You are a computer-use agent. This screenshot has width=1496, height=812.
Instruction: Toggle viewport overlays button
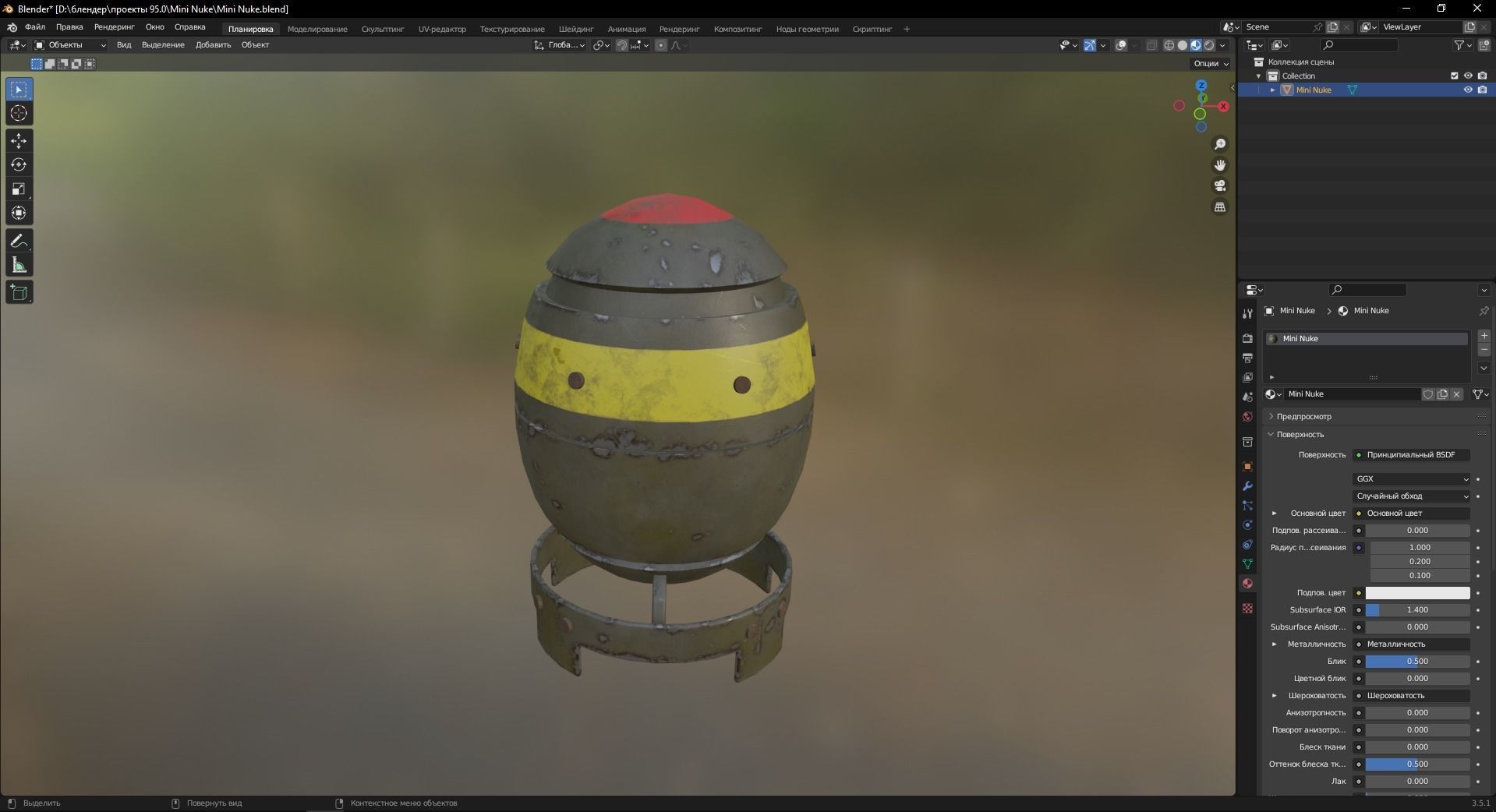[1121, 45]
